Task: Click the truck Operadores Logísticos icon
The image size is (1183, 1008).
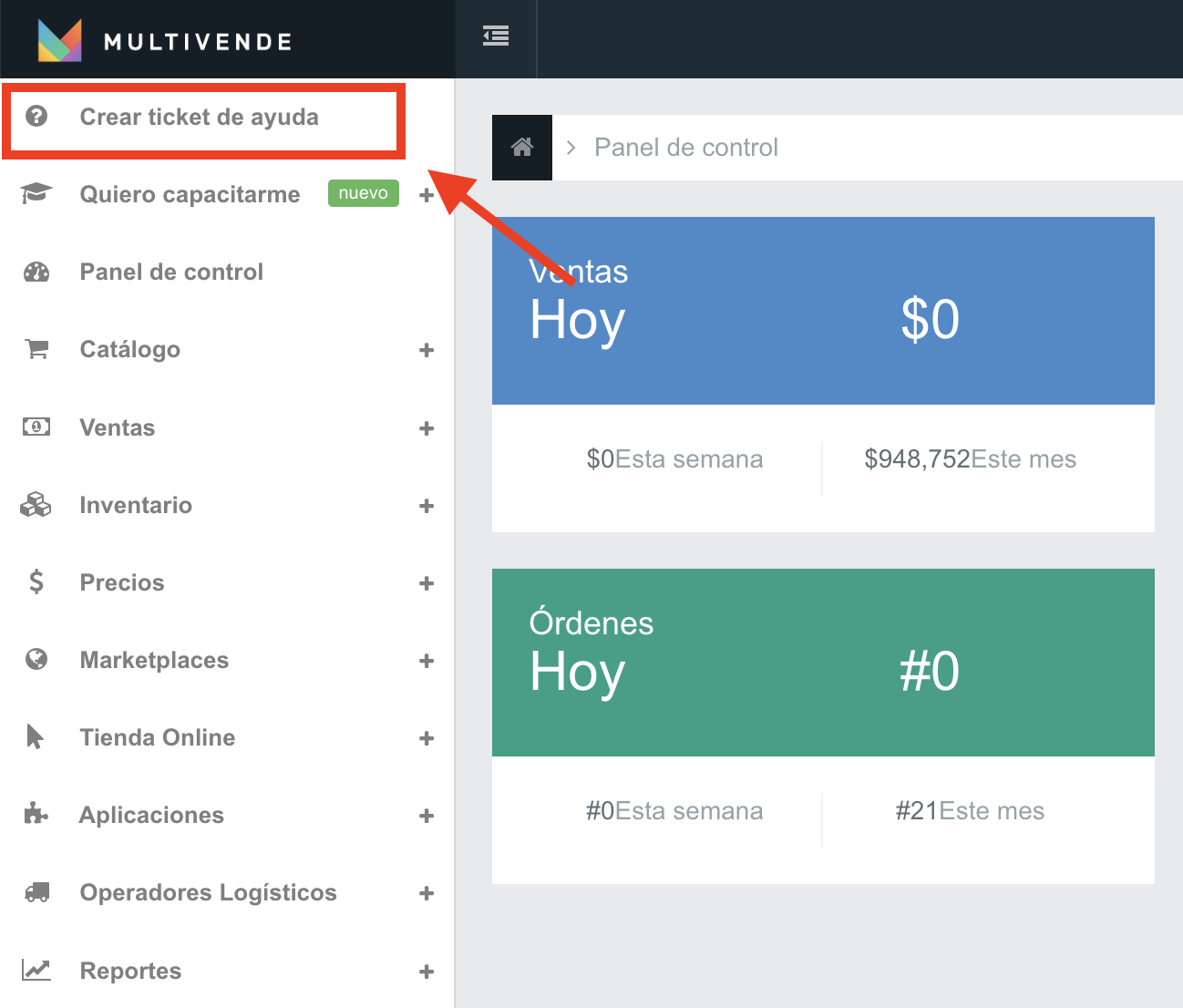Action: tap(36, 892)
